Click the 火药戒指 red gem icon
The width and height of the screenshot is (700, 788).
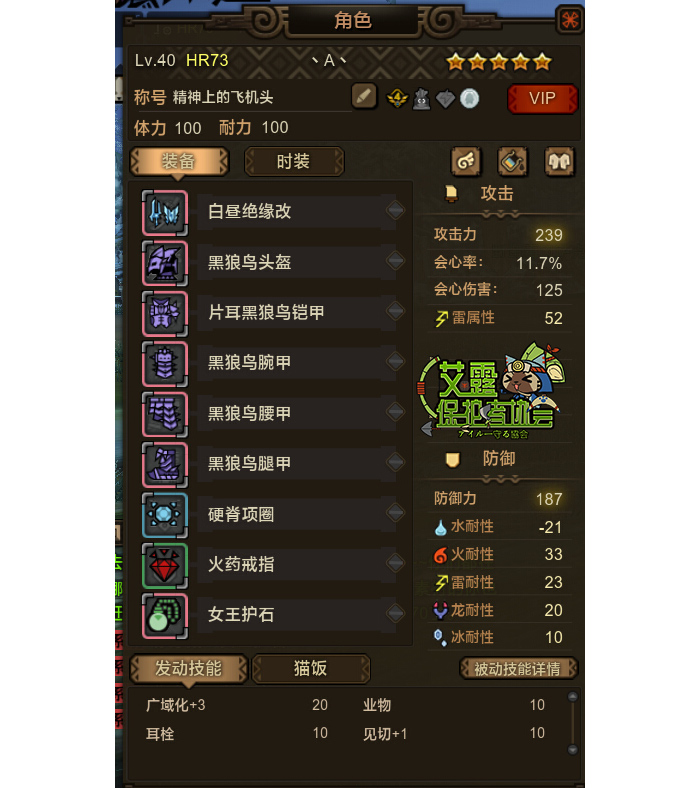pos(165,565)
